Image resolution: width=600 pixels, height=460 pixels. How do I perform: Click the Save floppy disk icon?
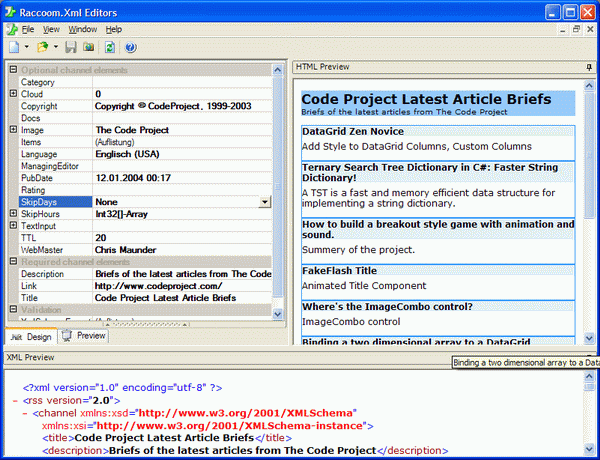click(x=71, y=47)
